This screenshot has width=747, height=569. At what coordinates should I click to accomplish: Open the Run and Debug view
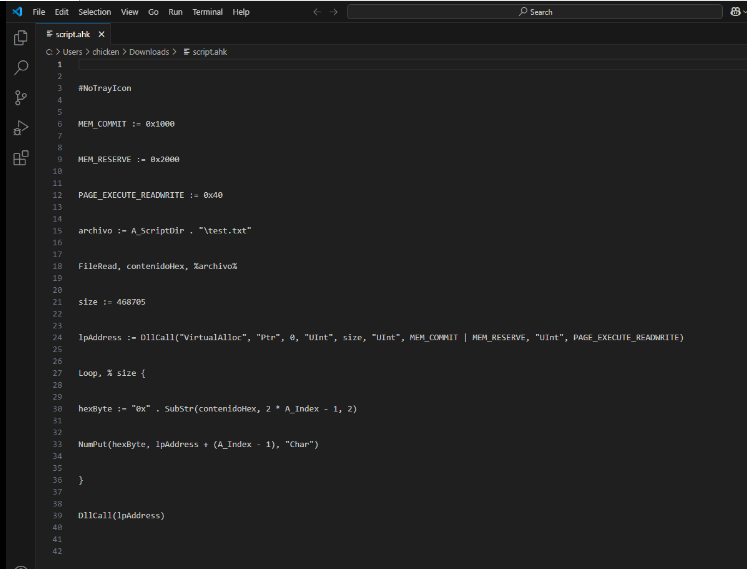pos(21,128)
